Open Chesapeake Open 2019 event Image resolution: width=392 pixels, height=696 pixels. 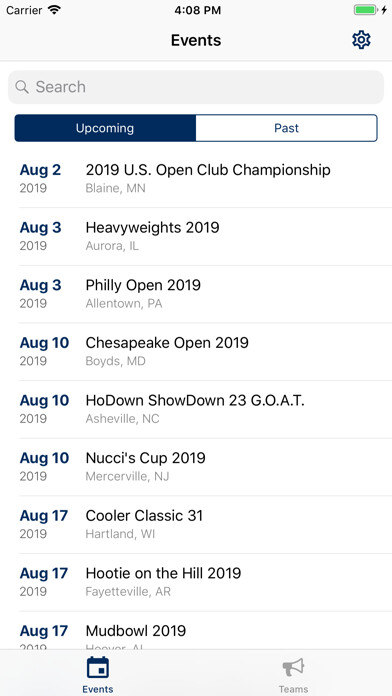(x=196, y=352)
